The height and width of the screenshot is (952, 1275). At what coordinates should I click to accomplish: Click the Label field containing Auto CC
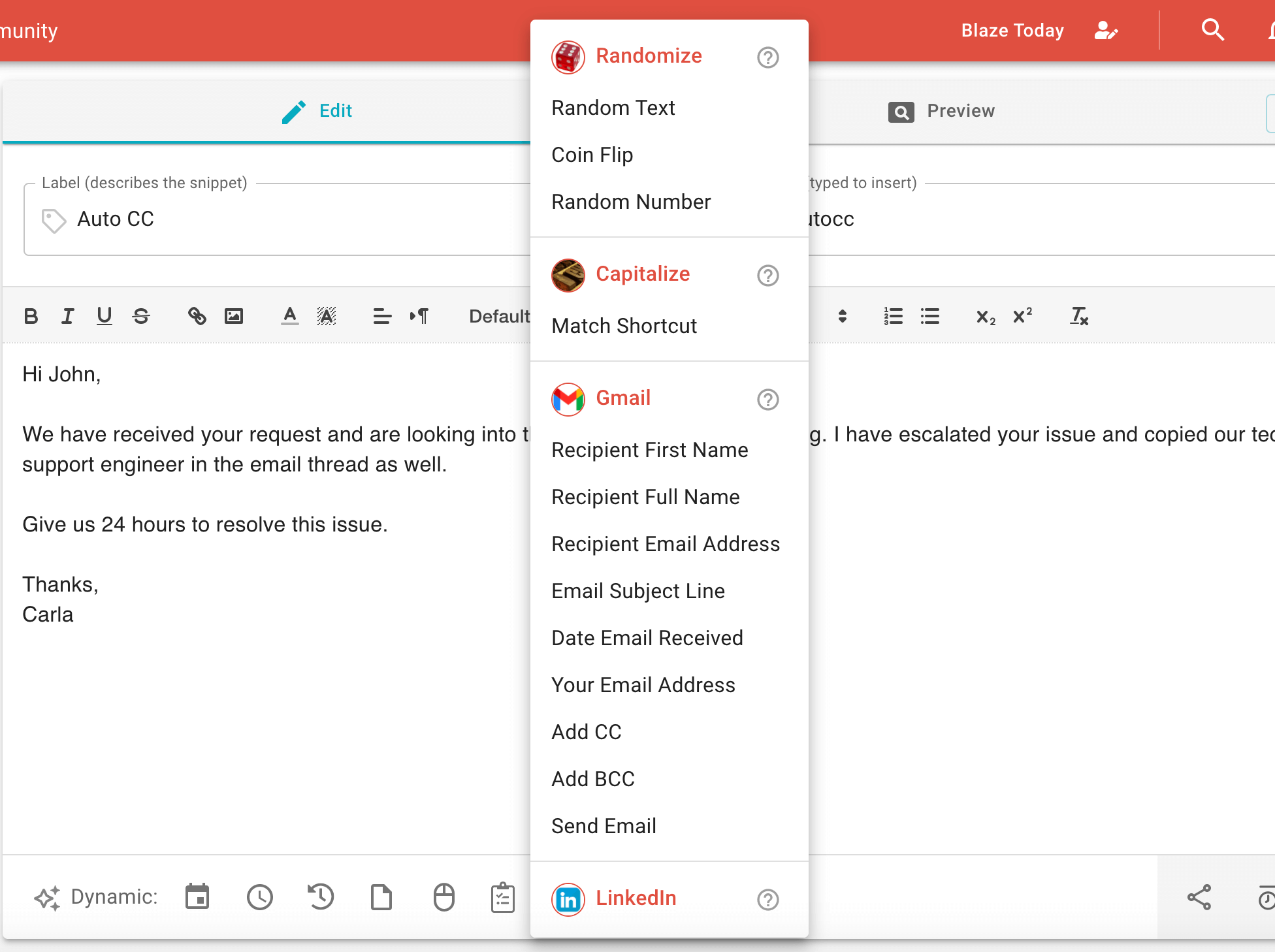click(277, 219)
